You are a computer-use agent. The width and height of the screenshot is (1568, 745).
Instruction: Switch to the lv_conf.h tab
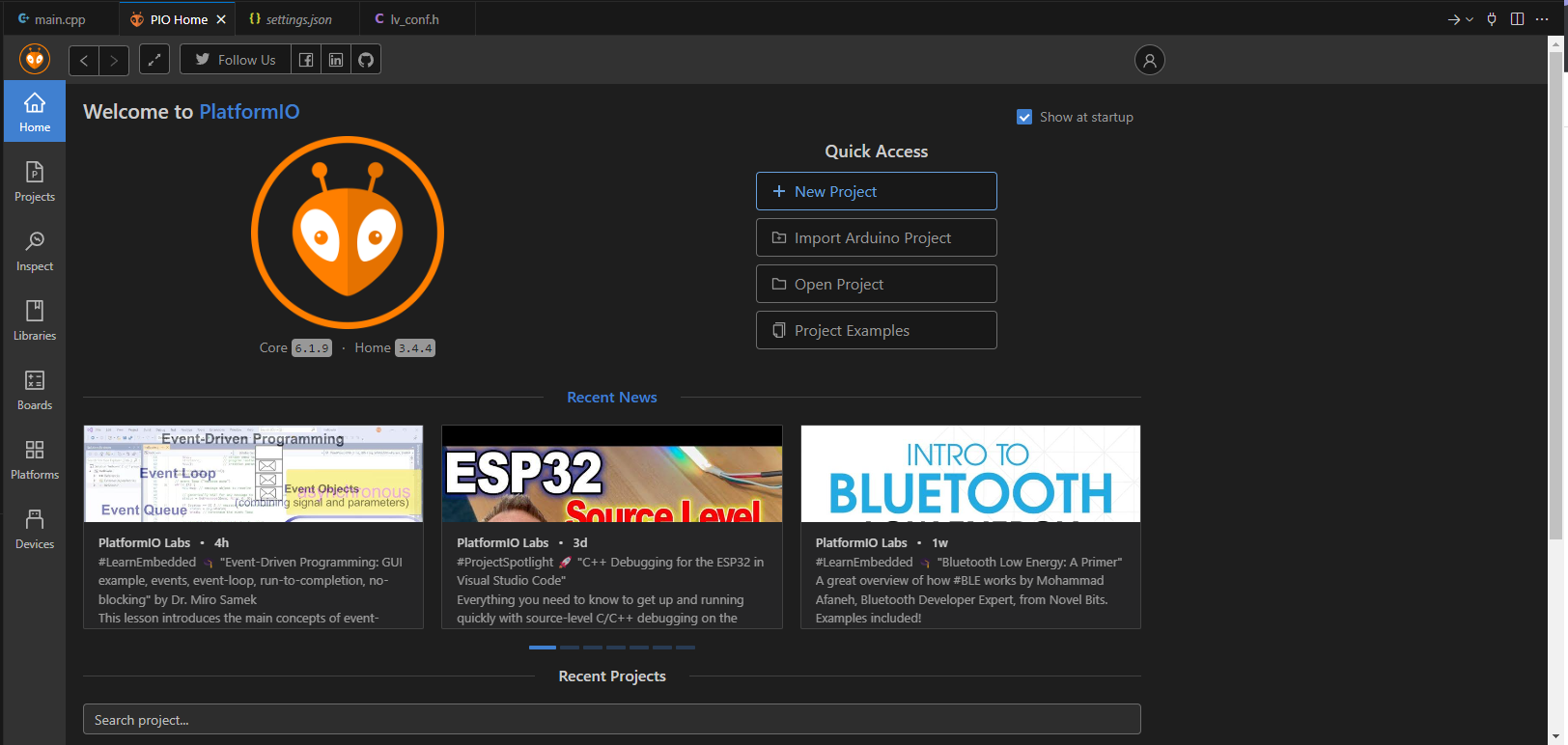[x=415, y=19]
